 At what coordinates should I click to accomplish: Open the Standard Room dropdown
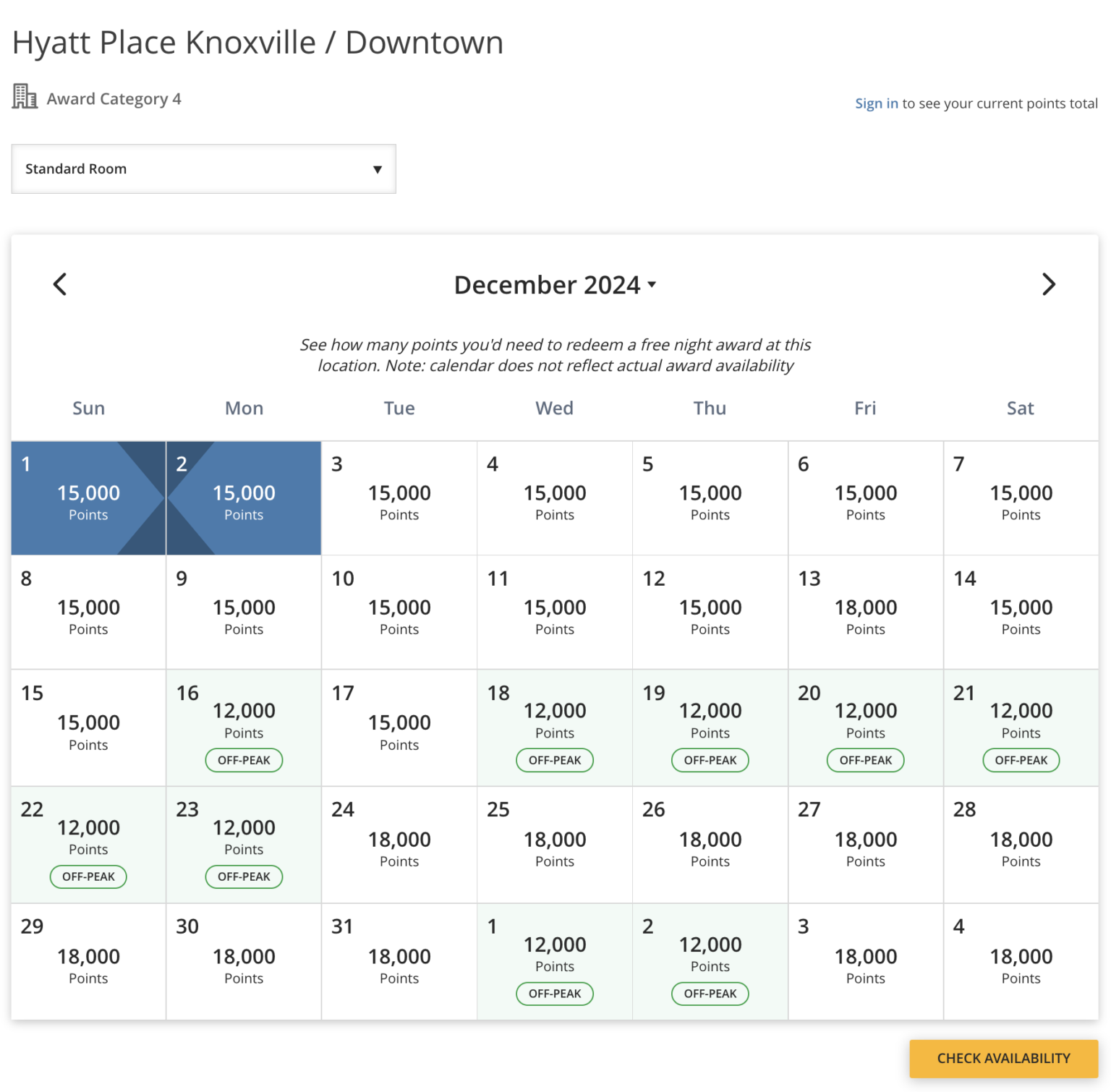point(203,169)
